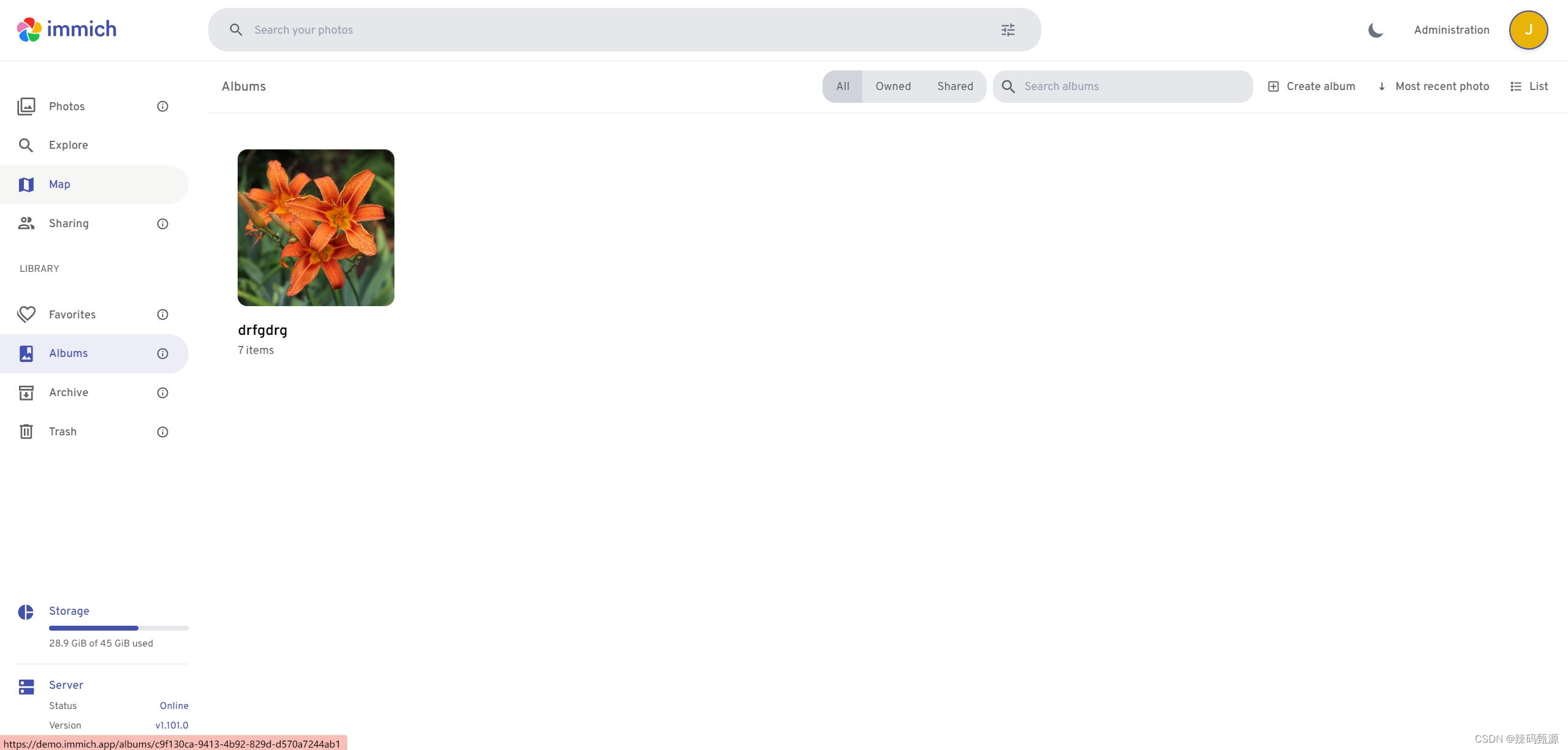Open the Map page
The width and height of the screenshot is (1568, 750).
click(59, 184)
